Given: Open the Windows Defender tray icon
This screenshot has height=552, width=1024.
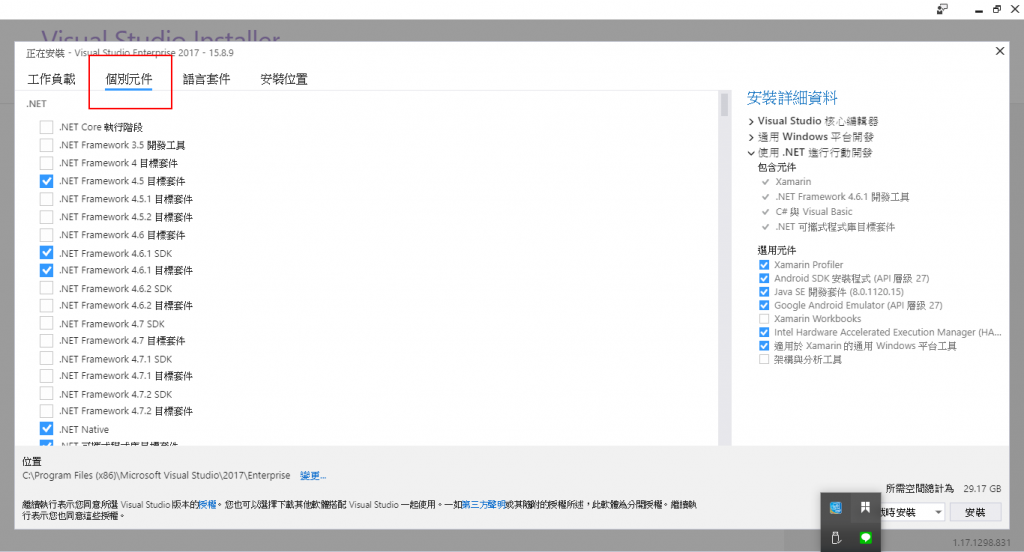Looking at the screenshot, I should (865, 508).
